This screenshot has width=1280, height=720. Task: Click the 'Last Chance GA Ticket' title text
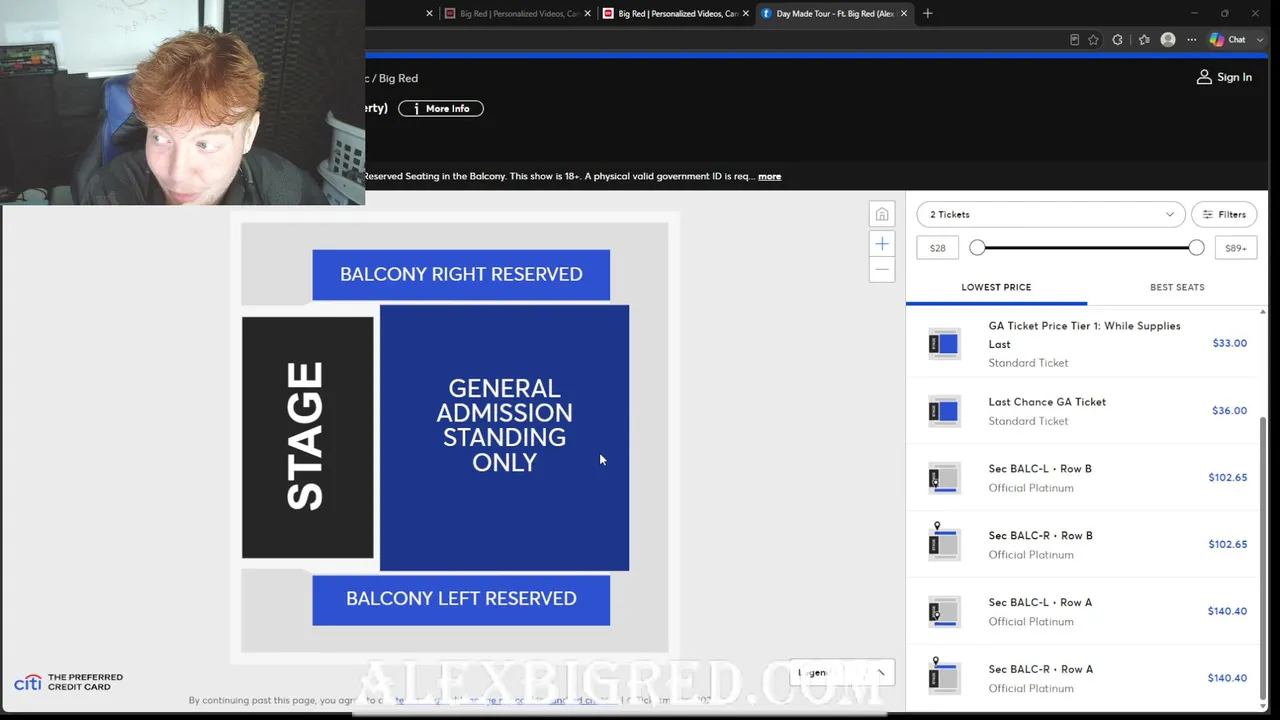tap(1047, 402)
